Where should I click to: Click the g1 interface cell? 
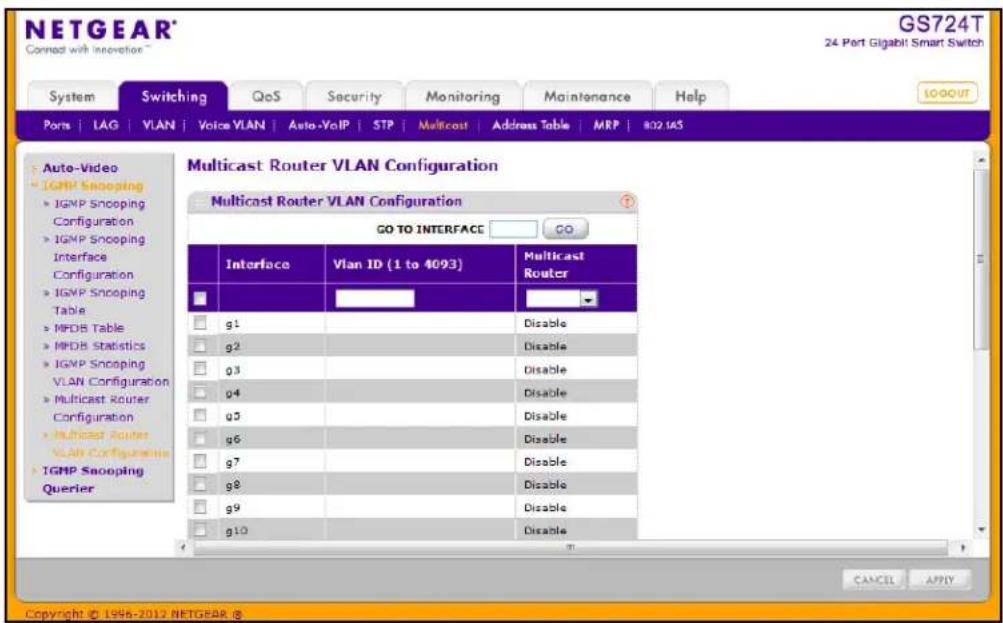pyautogui.click(x=271, y=323)
